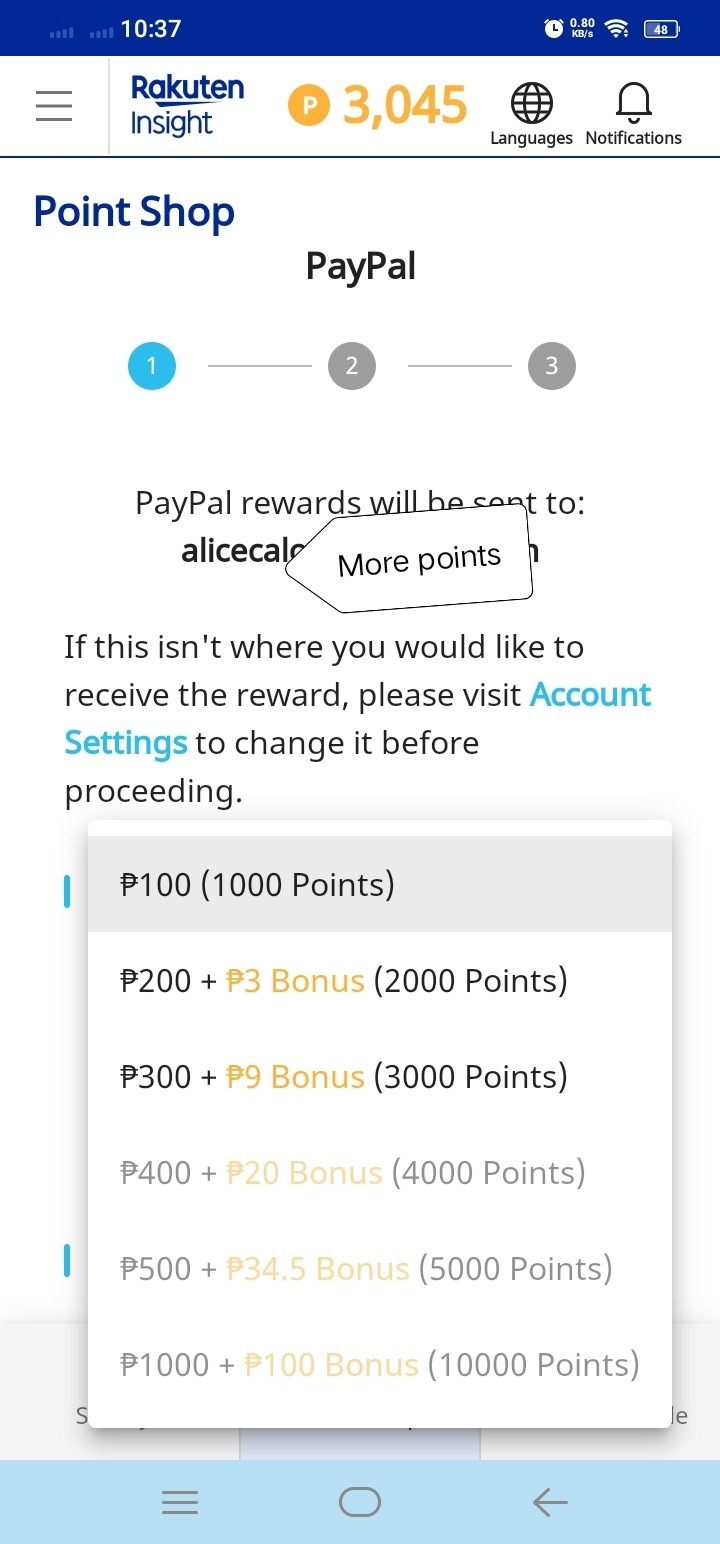Go to step 2 indicator

[352, 366]
